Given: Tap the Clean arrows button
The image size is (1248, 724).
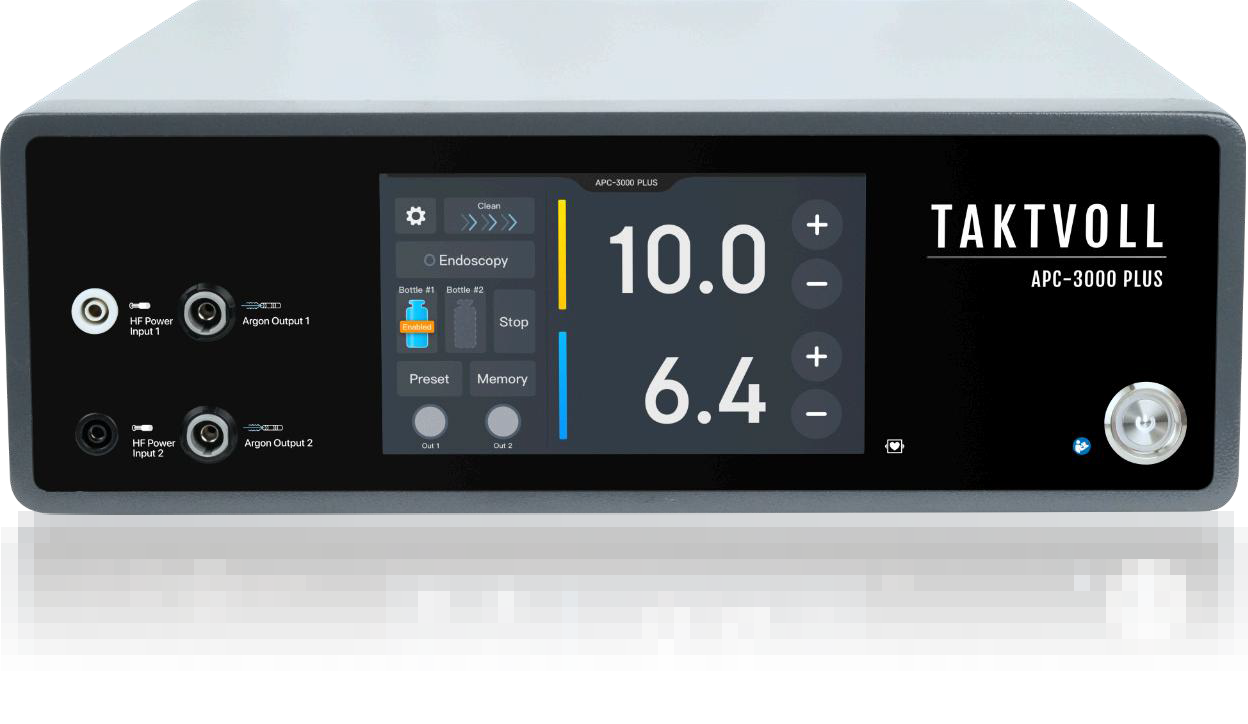Looking at the screenshot, I should [489, 216].
